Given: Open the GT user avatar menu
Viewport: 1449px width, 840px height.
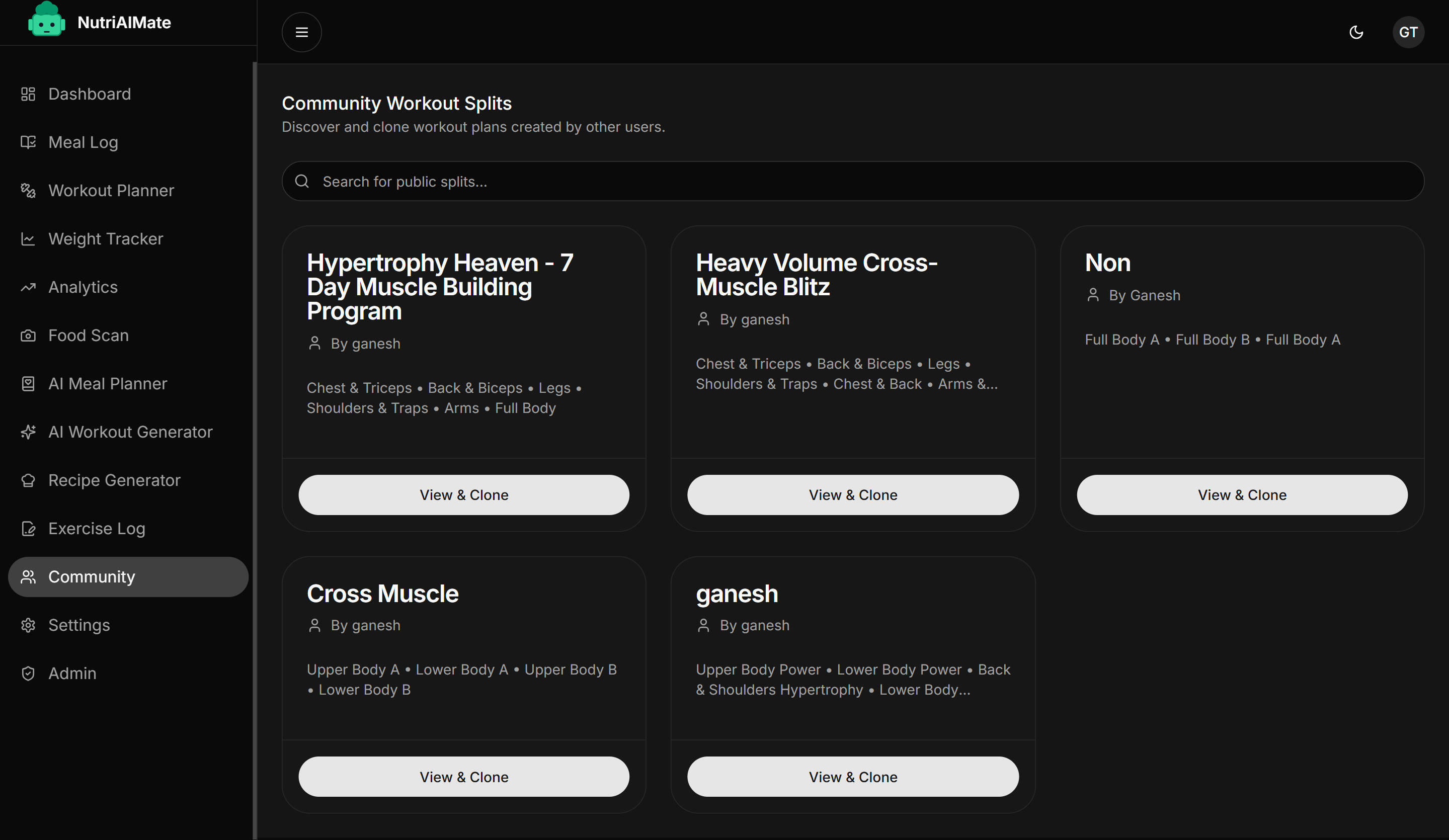Looking at the screenshot, I should pos(1408,32).
